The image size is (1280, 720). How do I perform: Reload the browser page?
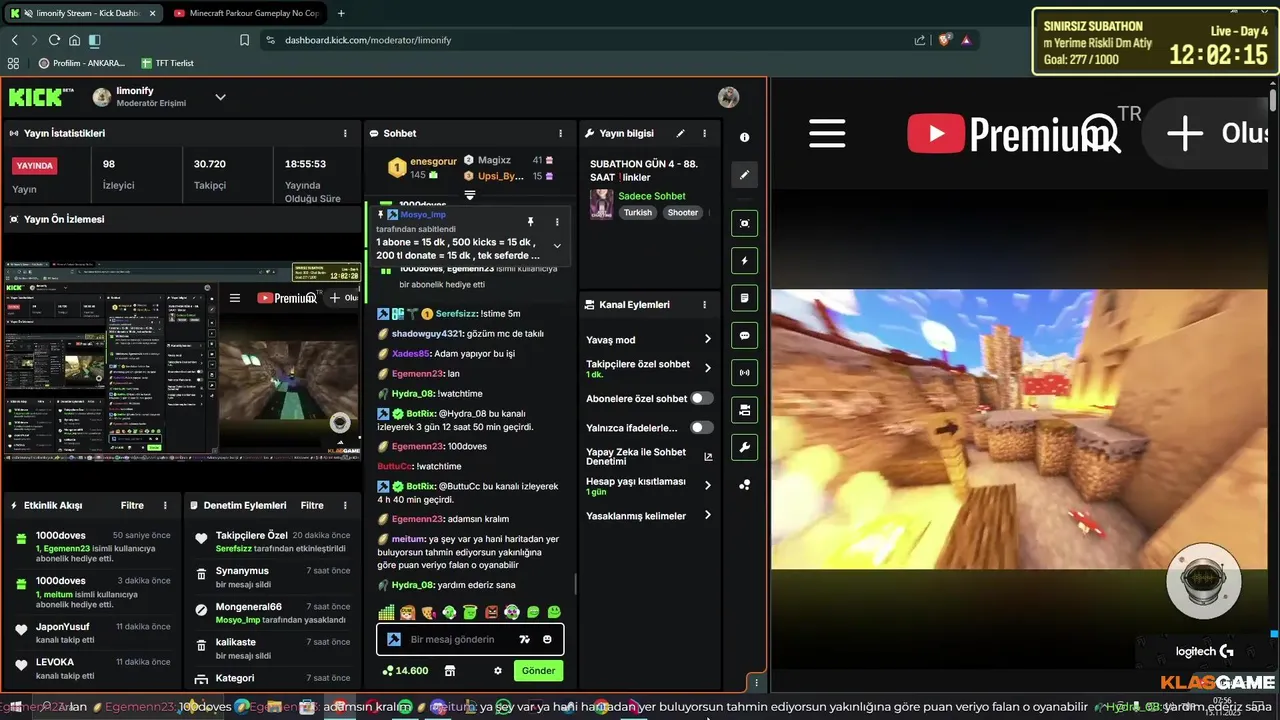click(54, 40)
